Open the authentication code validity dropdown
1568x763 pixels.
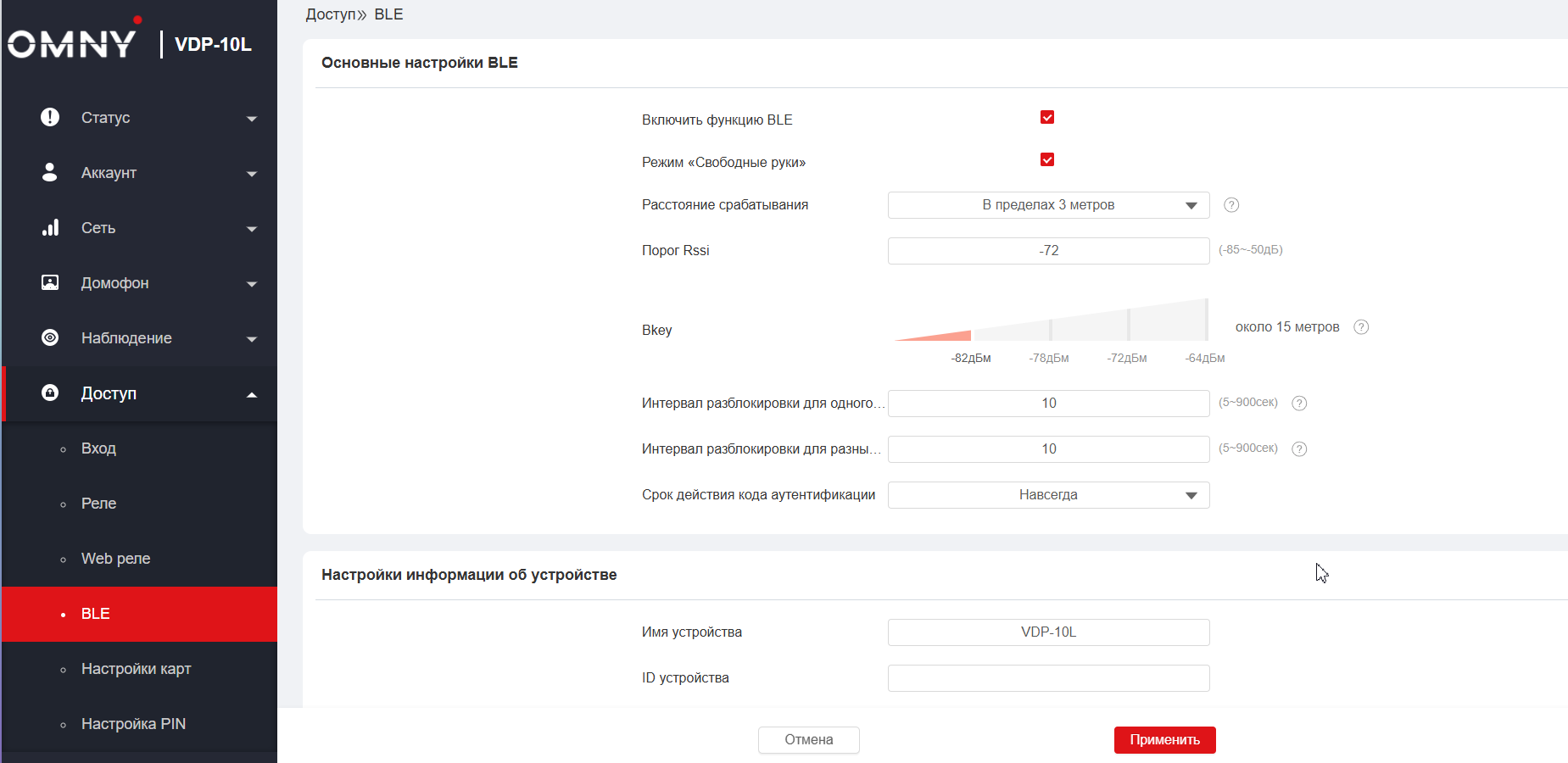1048,495
